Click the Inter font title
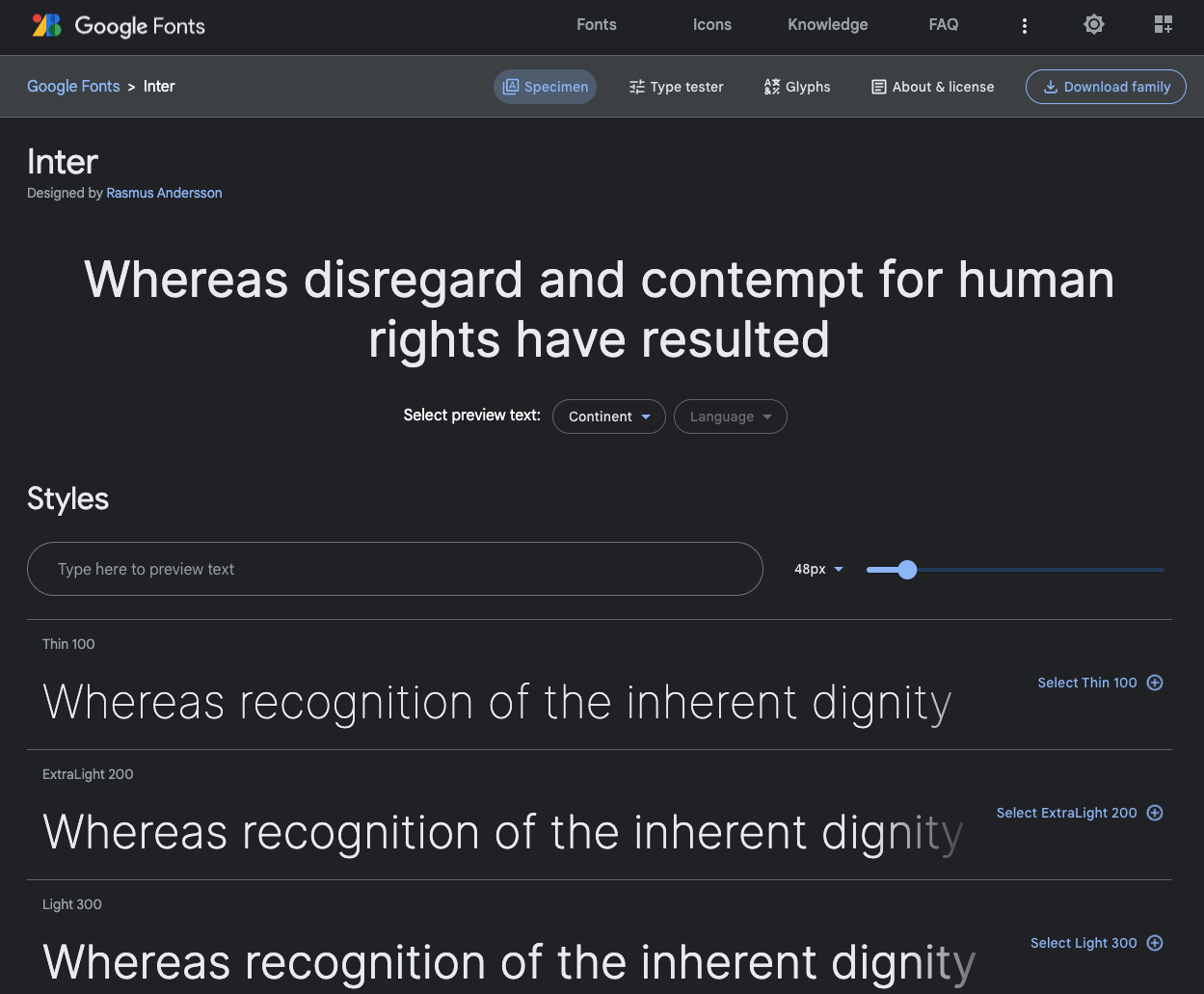 tap(63, 161)
